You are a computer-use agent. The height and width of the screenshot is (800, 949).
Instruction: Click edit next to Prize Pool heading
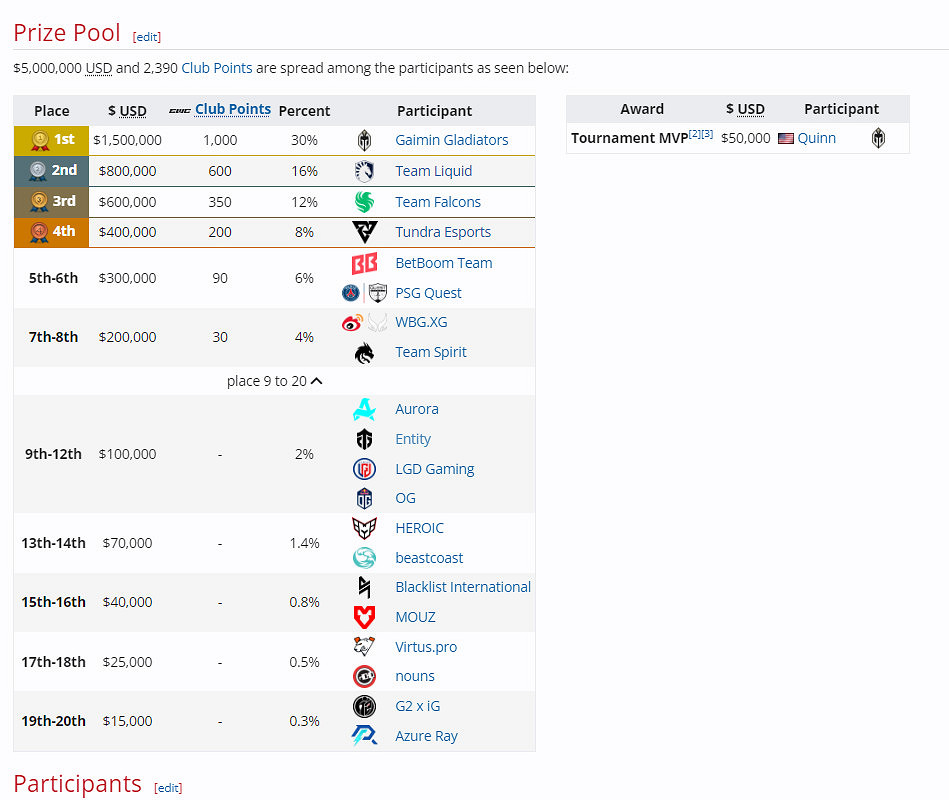point(146,36)
